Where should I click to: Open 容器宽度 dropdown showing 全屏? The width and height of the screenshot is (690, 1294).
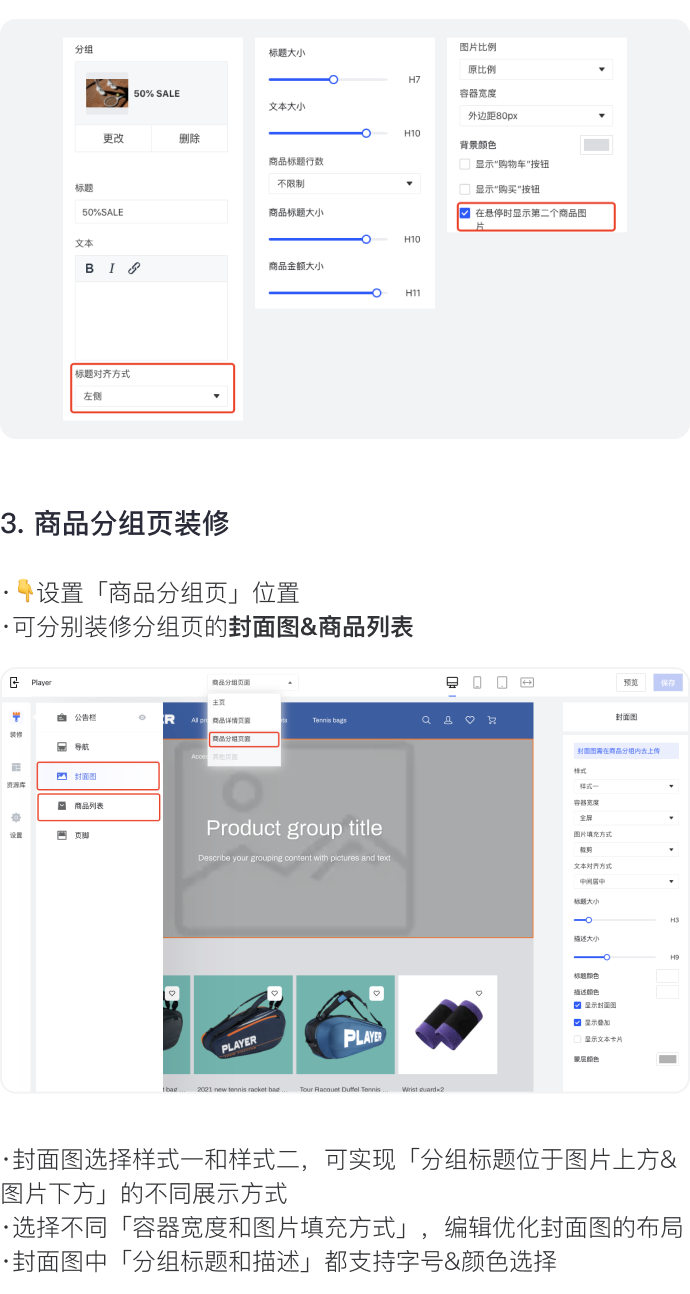point(626,818)
